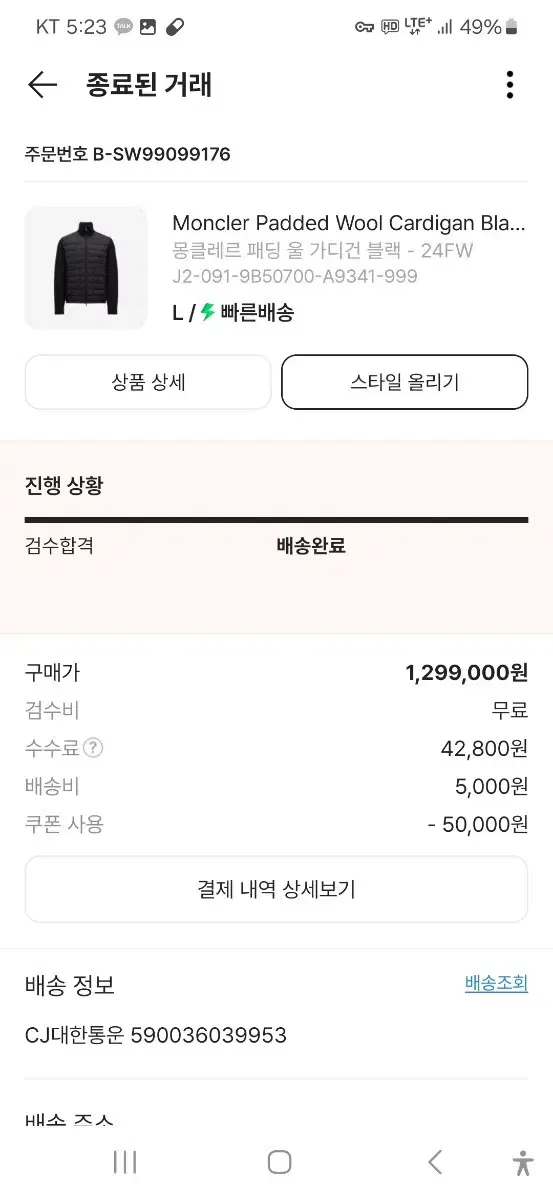Tap the fee help question-mark icon
Image resolution: width=553 pixels, height=1200 pixels.
click(x=93, y=748)
